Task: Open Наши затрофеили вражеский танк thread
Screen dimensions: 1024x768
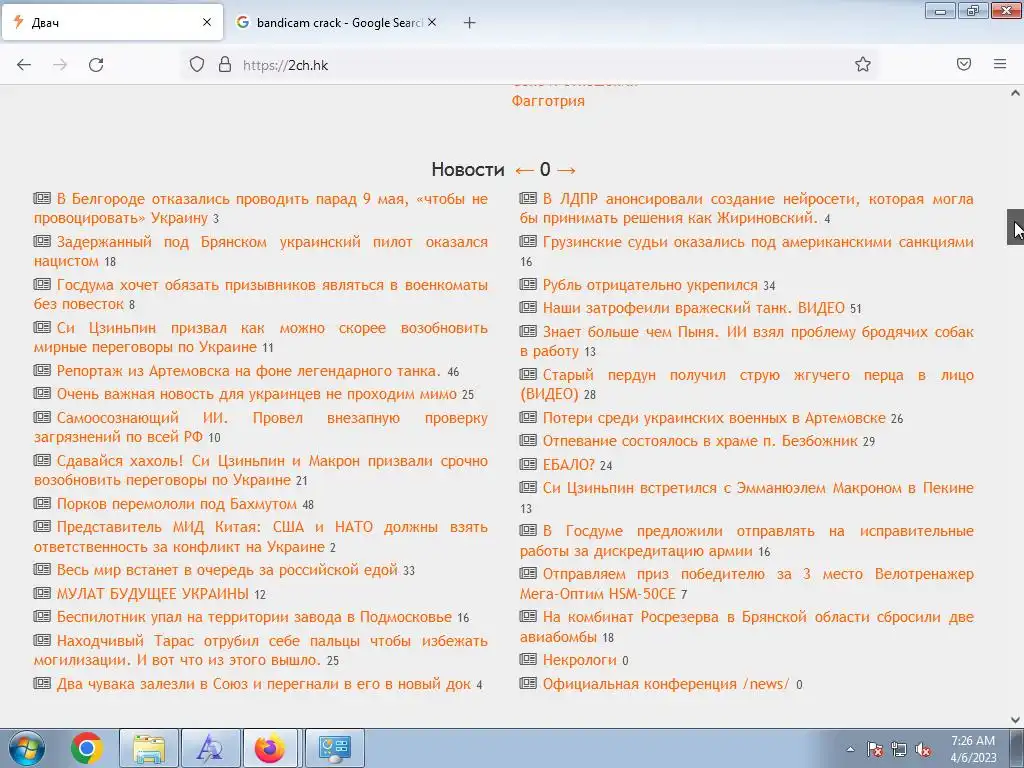Action: click(x=694, y=308)
